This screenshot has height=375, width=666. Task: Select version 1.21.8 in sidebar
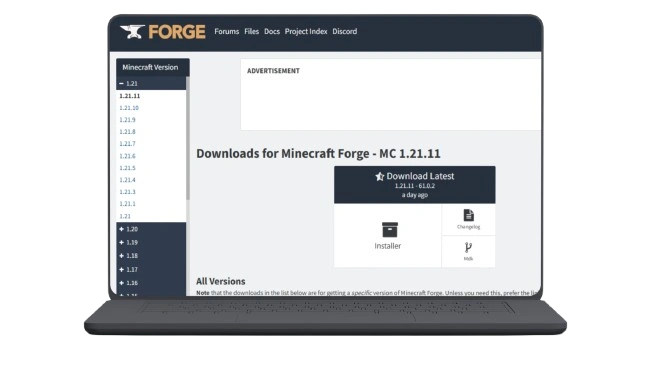pos(127,132)
